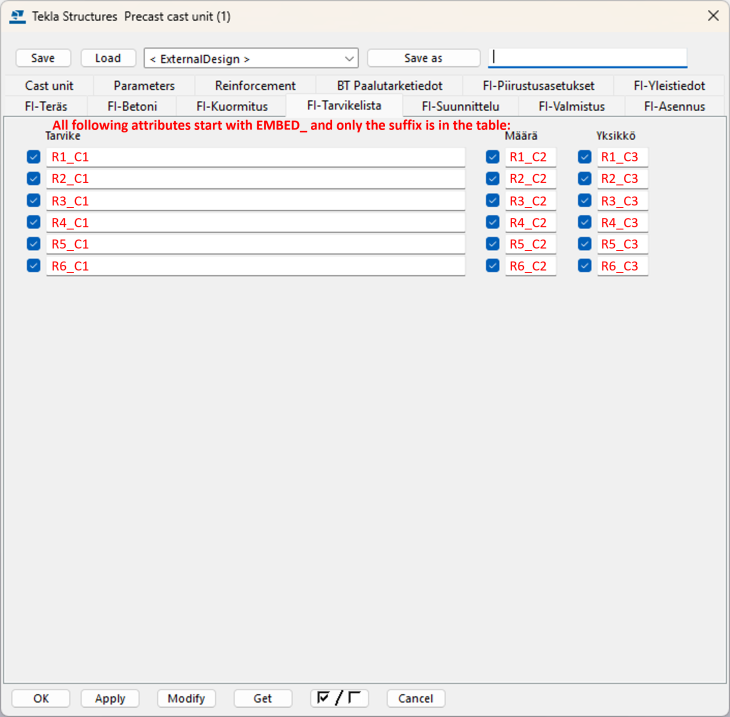
Task: Disable the checkbox beside R6_C3
Action: [584, 265]
